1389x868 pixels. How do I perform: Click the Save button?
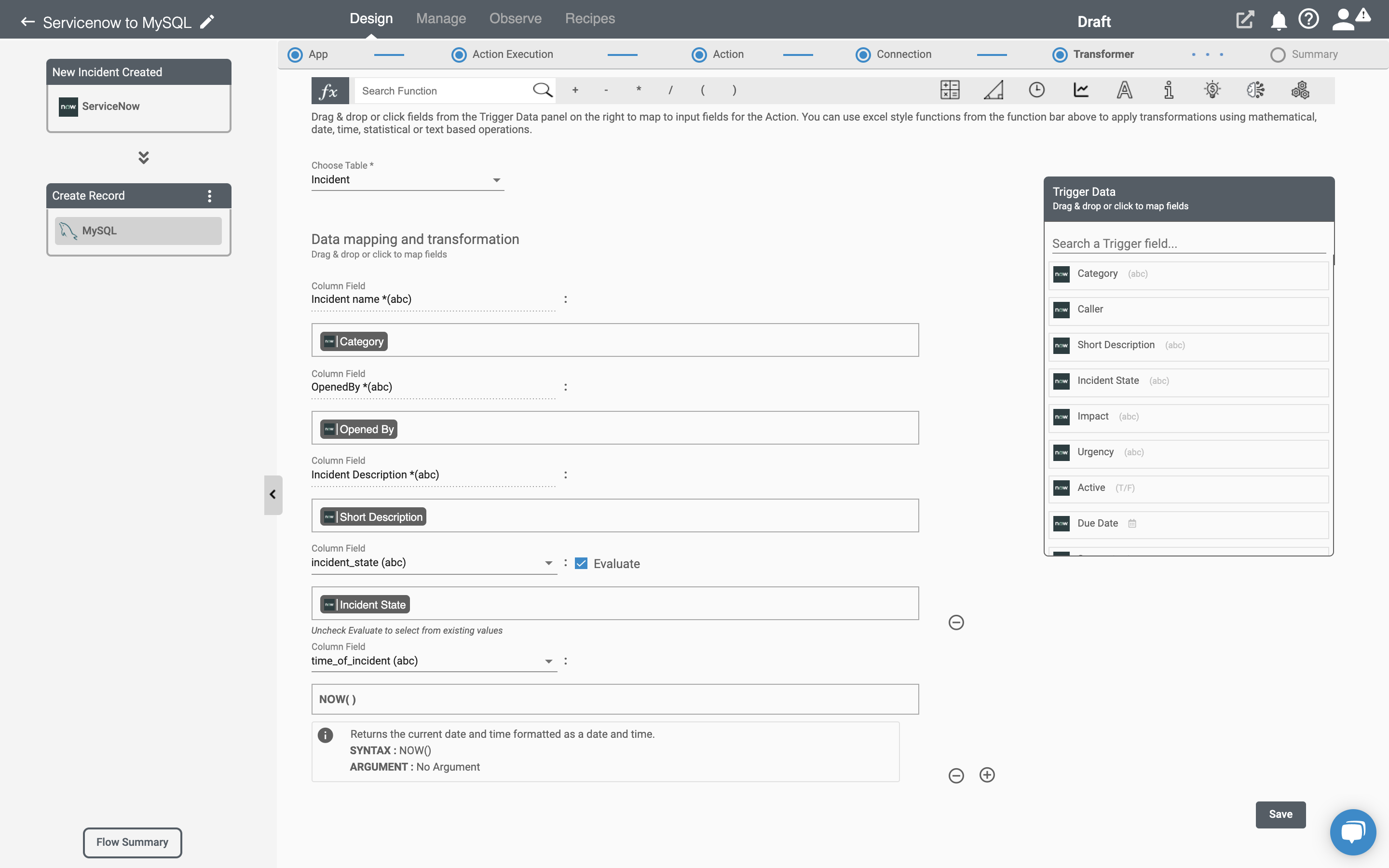click(x=1280, y=814)
